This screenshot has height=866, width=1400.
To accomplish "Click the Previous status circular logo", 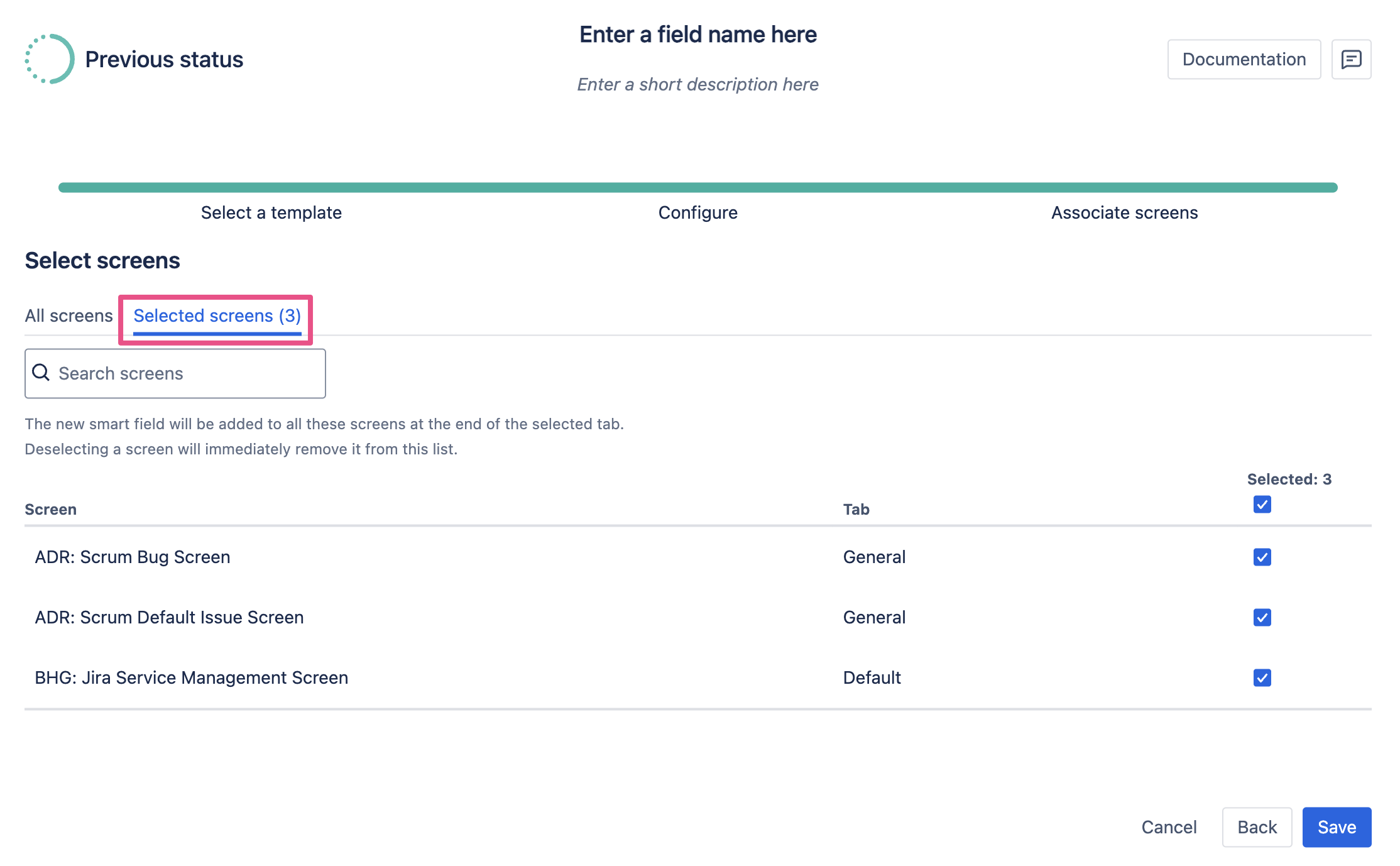I will click(50, 59).
